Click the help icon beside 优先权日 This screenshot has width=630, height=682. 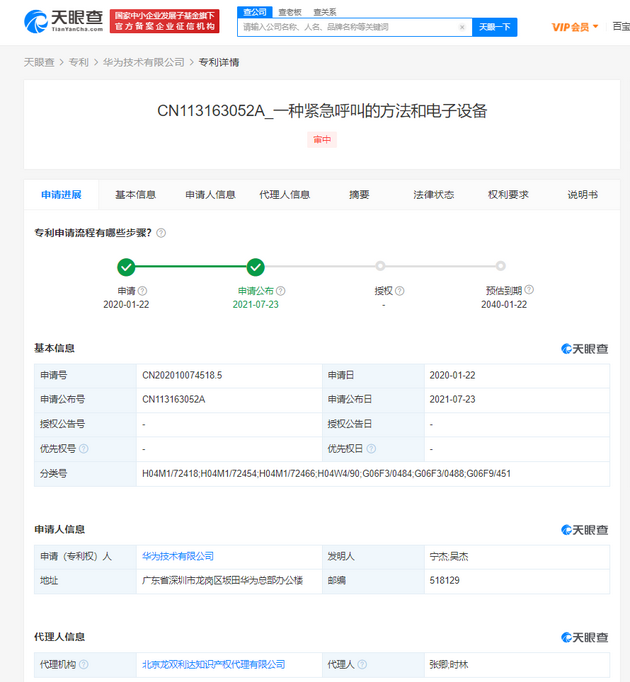click(x=371, y=448)
